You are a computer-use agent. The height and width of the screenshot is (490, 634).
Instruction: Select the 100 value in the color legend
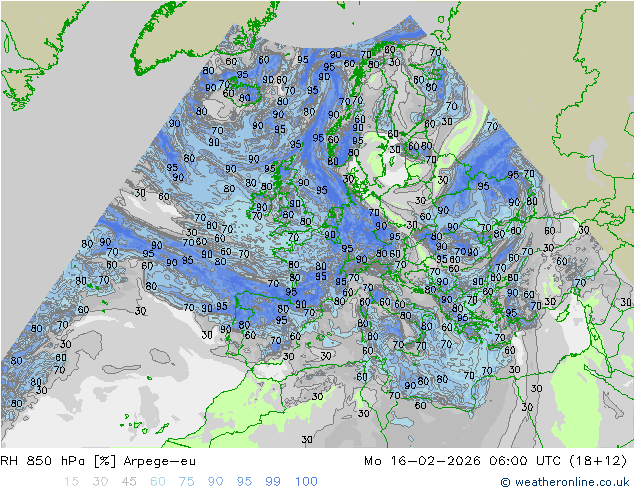point(306,482)
